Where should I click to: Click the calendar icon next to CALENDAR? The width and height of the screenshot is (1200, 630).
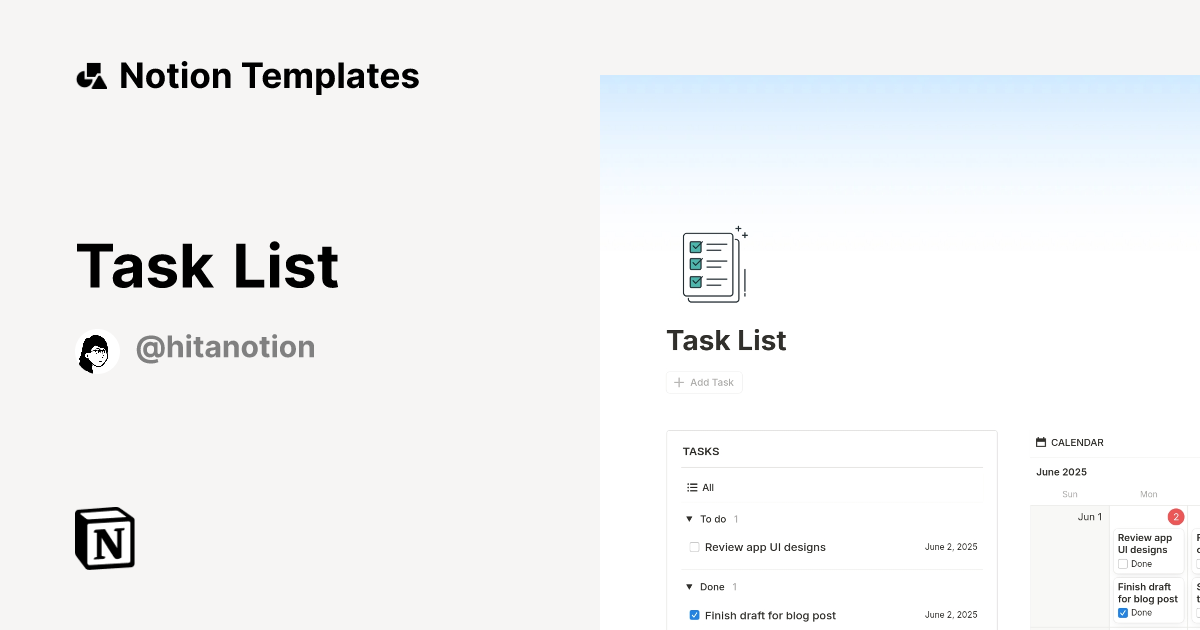pyautogui.click(x=1041, y=443)
